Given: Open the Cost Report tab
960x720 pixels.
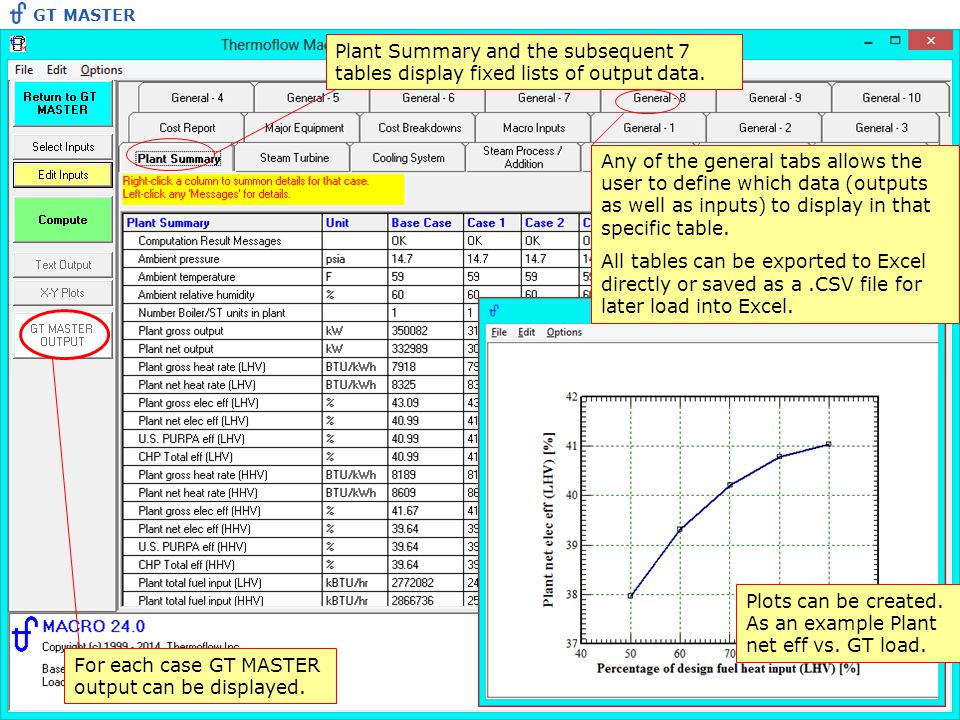Looking at the screenshot, I should coord(187,128).
